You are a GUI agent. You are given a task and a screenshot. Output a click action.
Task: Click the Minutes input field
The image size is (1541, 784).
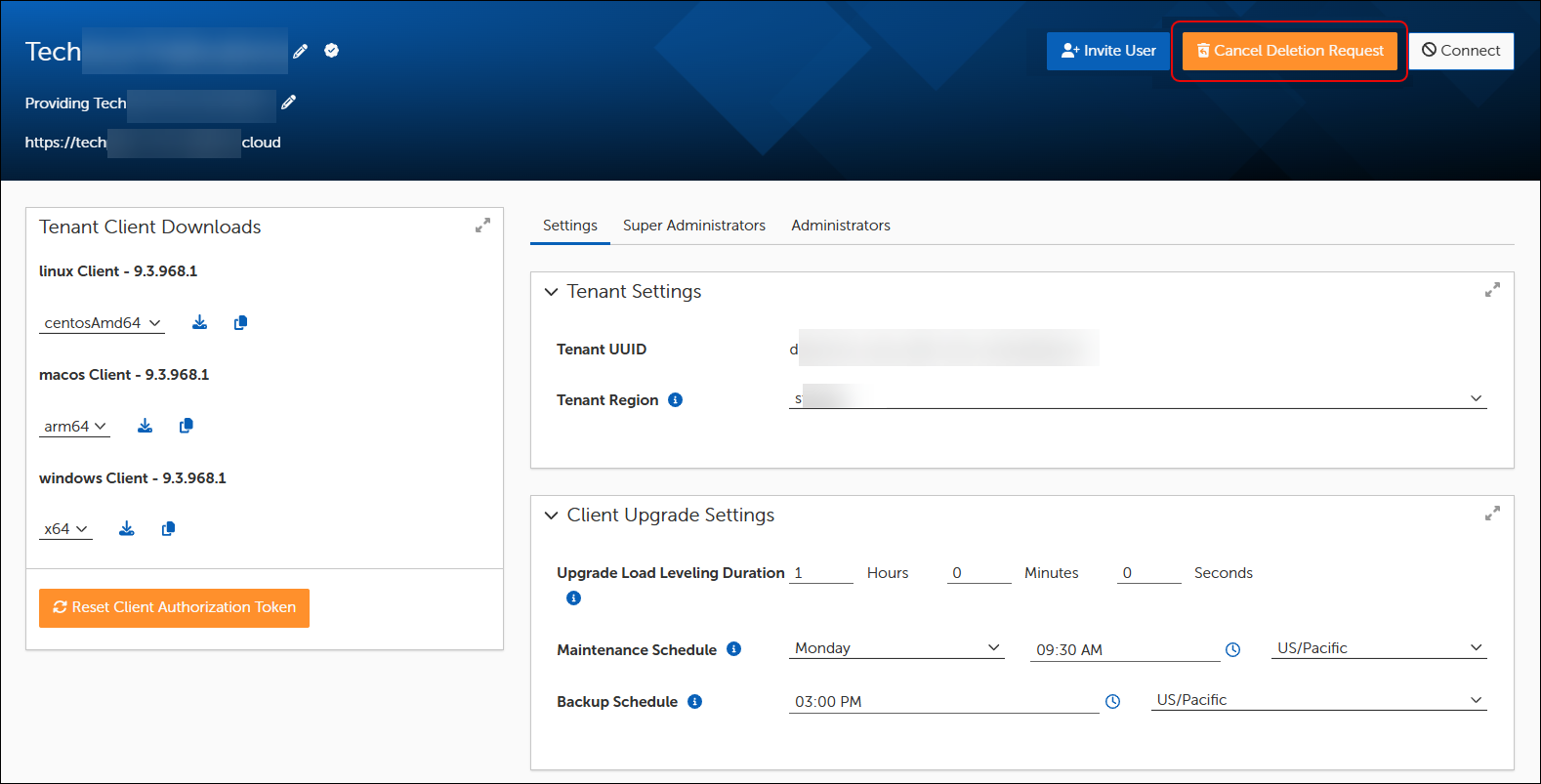pyautogui.click(x=979, y=573)
